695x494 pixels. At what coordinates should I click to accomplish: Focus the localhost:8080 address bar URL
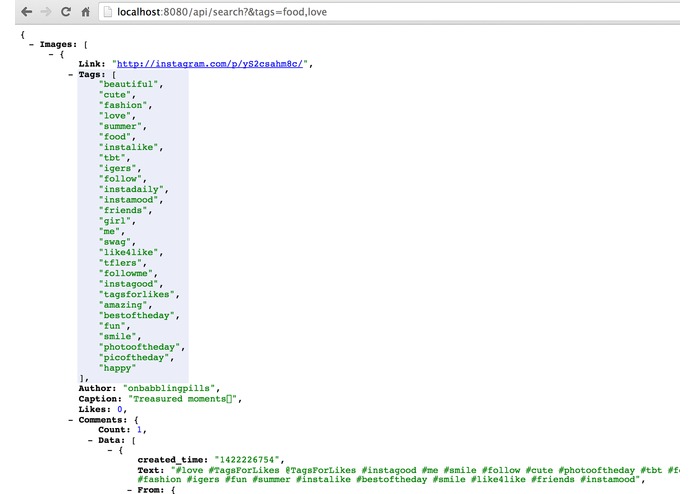[222, 12]
